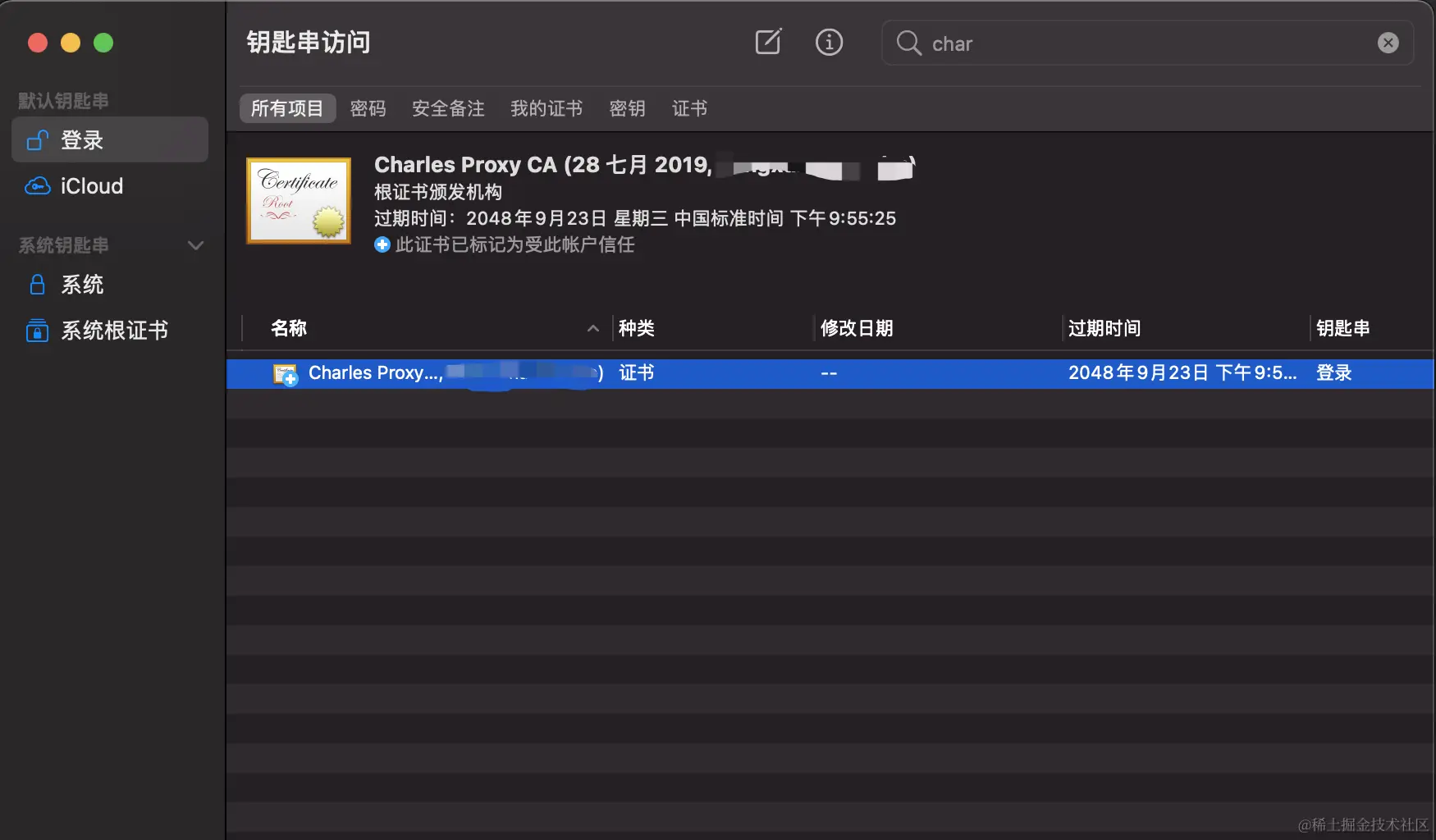Screen dimensions: 1436x840
Task: Click the new keychain item compose icon
Action: (768, 42)
